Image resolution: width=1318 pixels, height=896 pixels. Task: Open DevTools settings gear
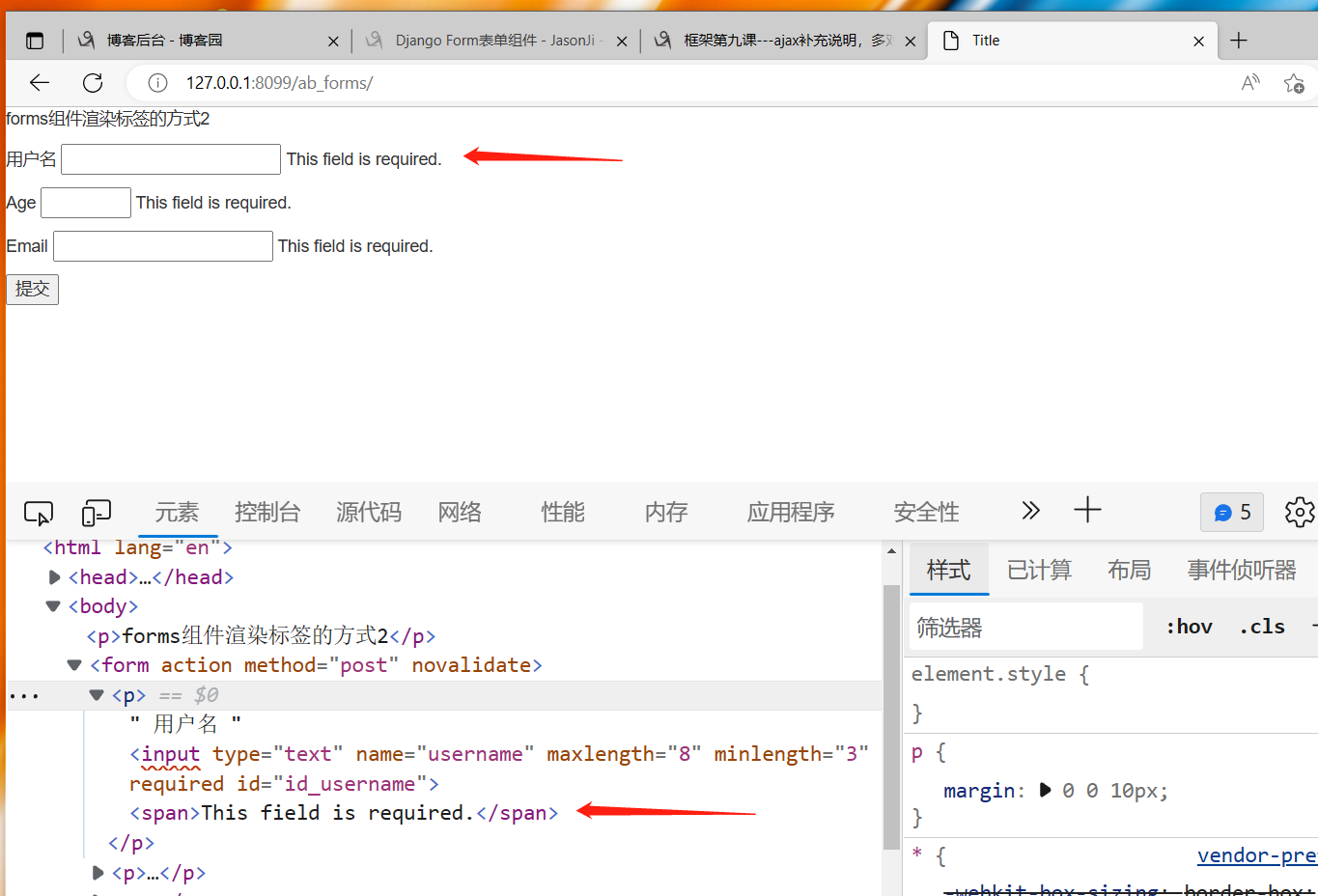(1300, 513)
